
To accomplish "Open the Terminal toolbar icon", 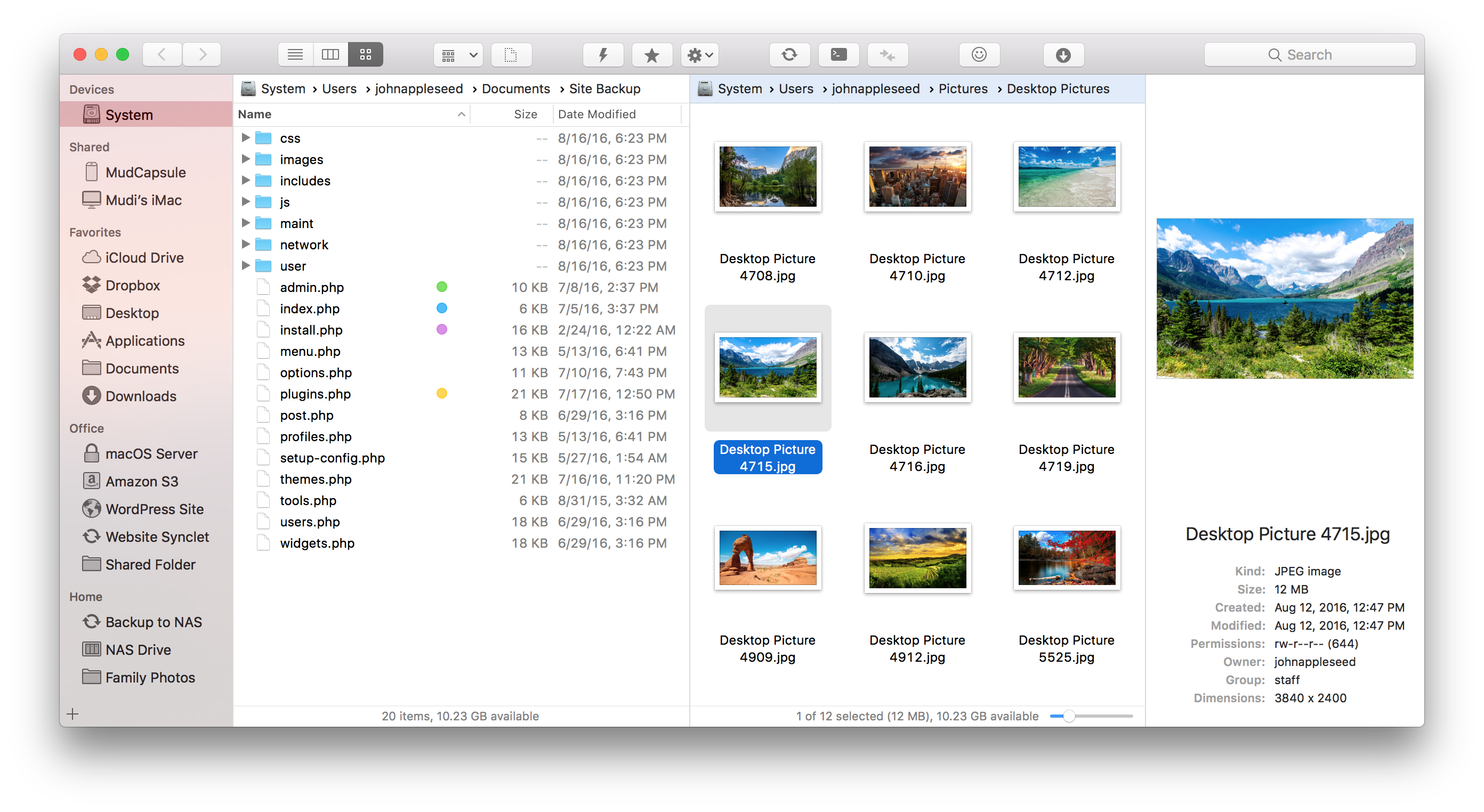I will tap(838, 54).
